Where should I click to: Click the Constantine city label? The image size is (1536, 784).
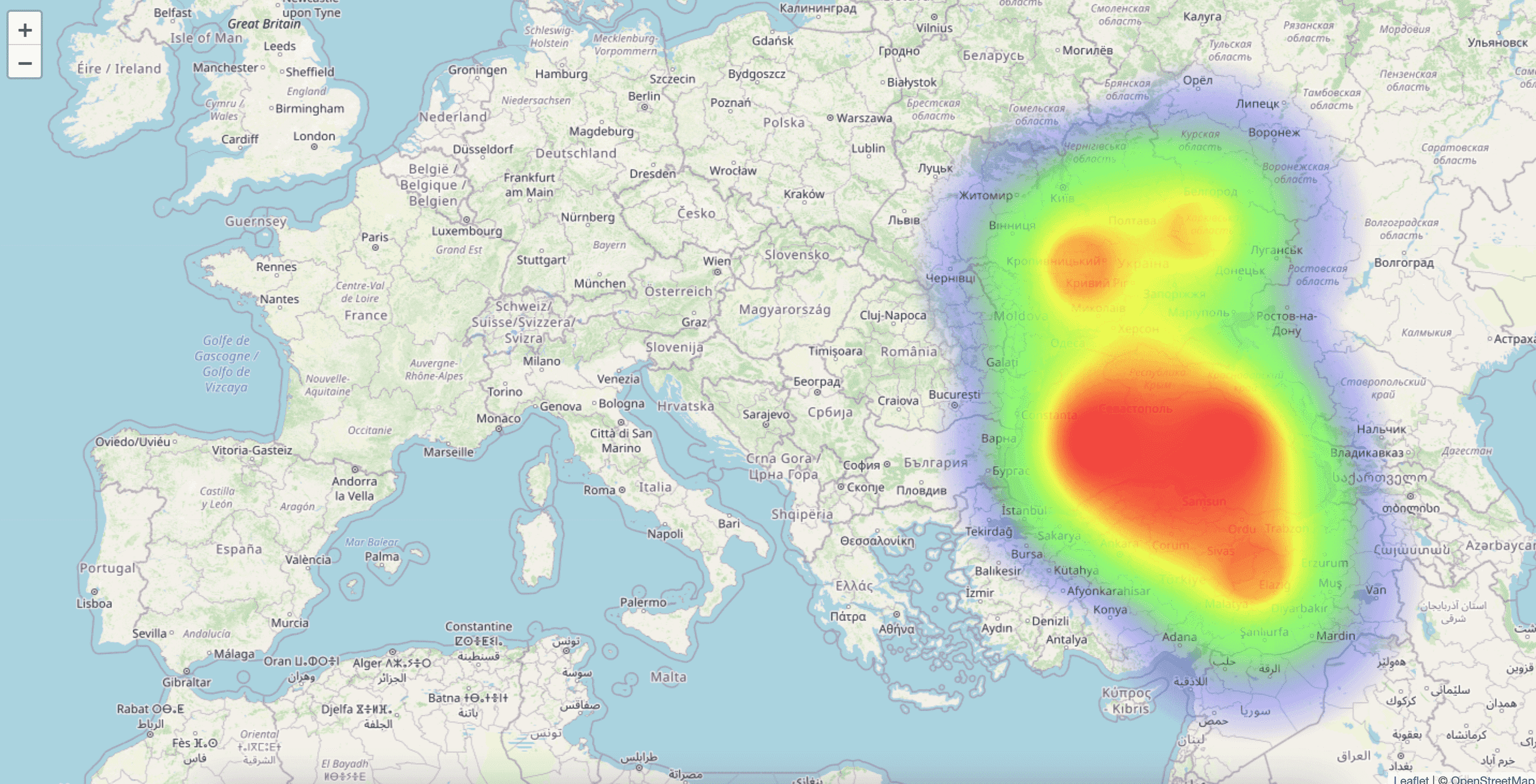point(478,626)
